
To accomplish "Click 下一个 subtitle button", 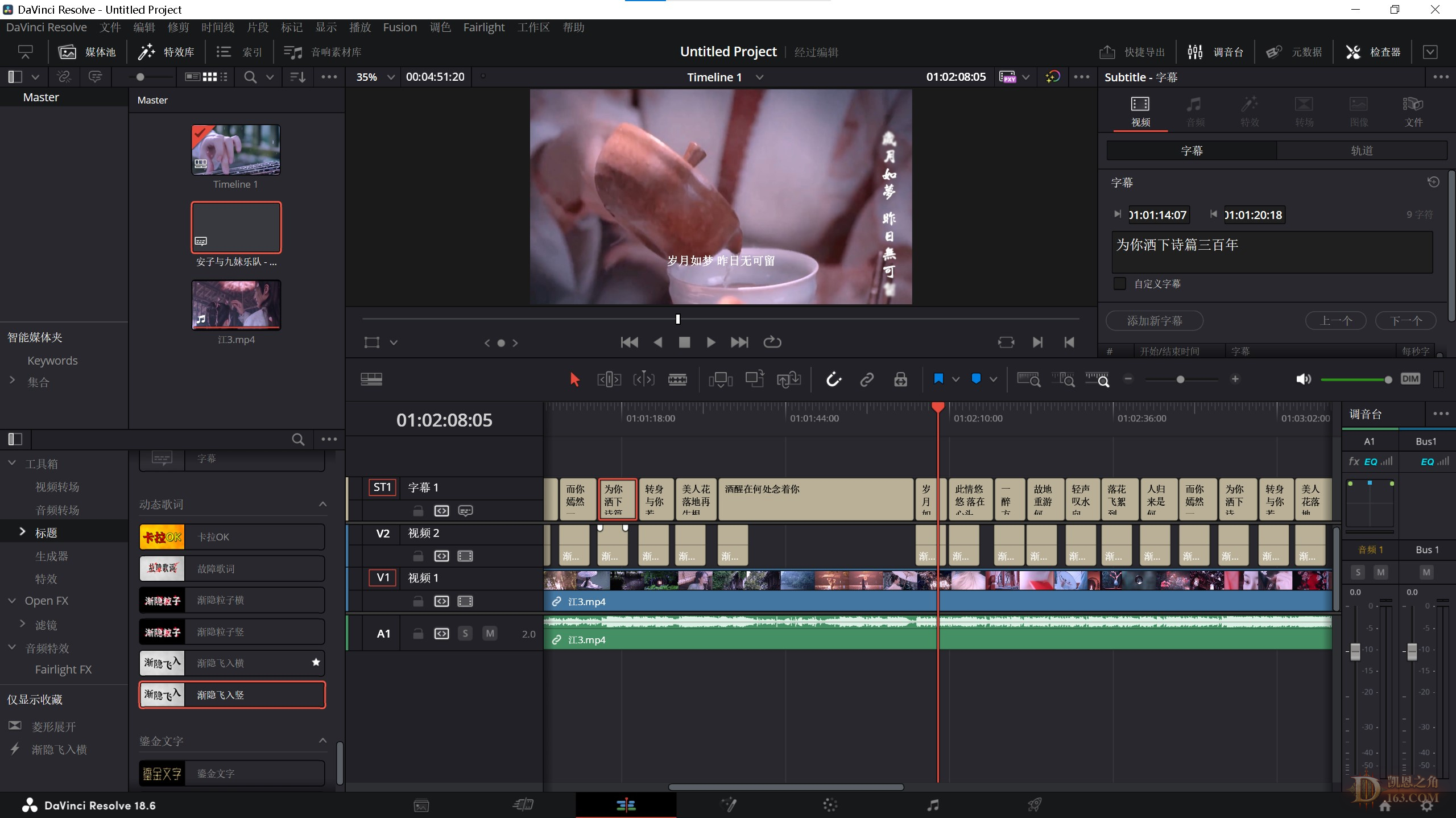I will click(x=1406, y=321).
